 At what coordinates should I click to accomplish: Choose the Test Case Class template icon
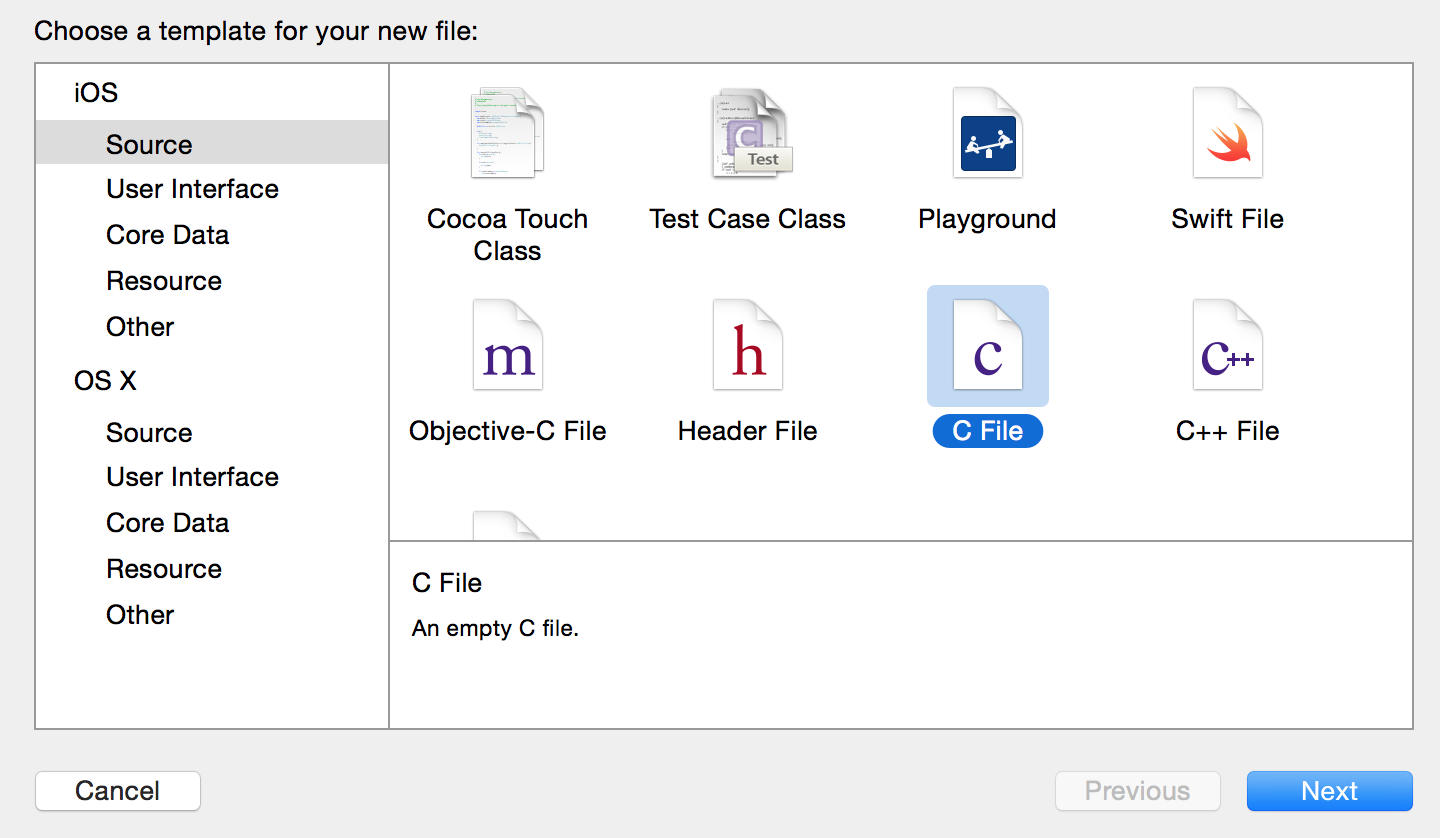click(748, 134)
